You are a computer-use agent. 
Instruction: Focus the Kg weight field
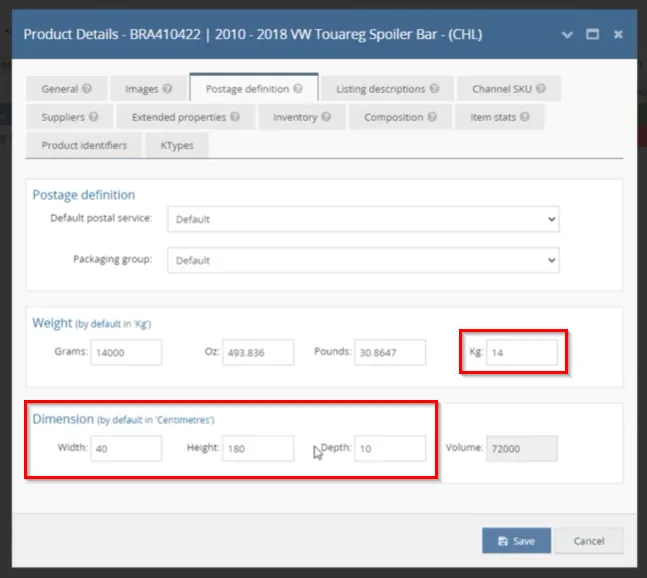point(522,352)
